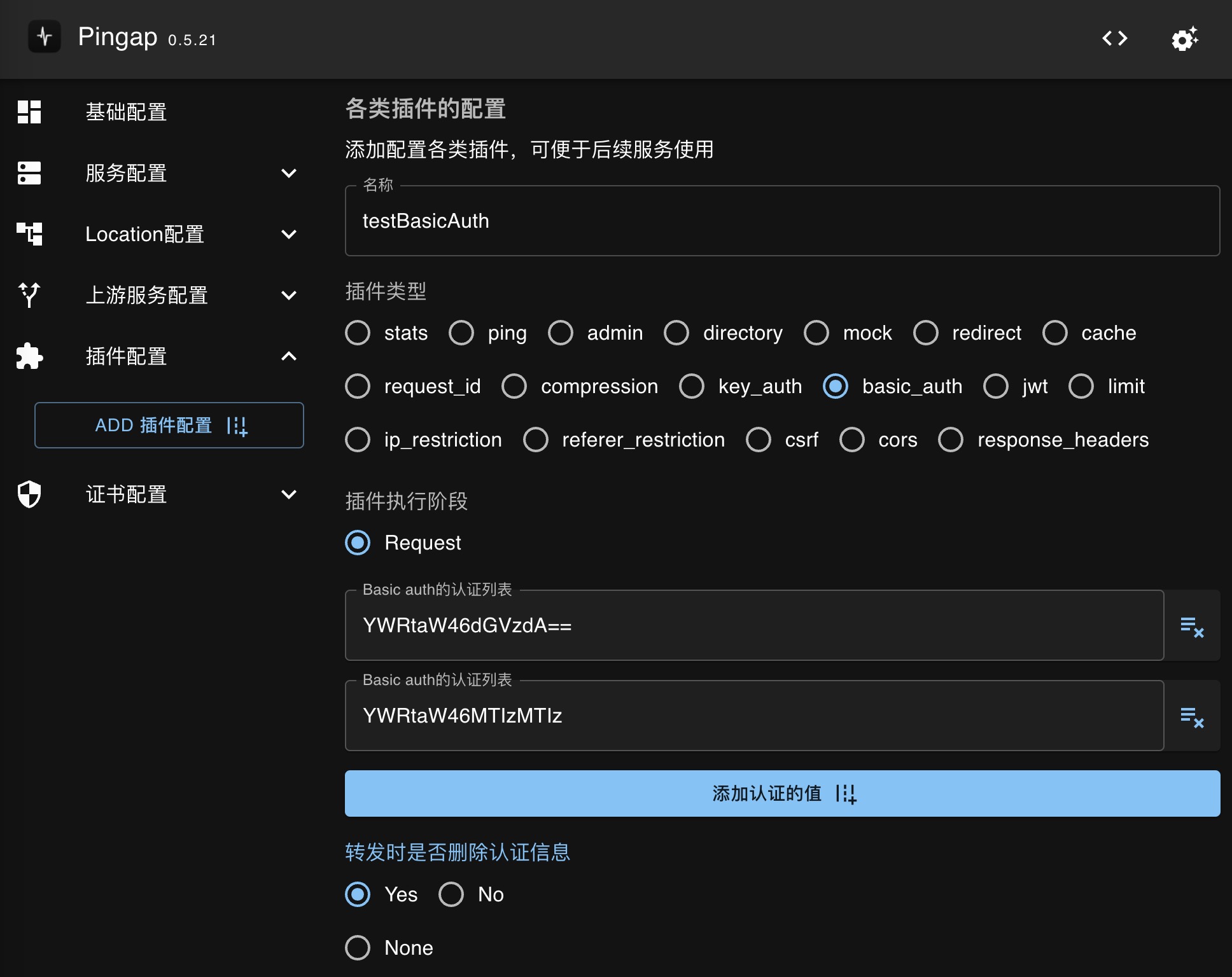Edit the 名称 field testBasicAuth
Viewport: 1232px width, 977px height.
(x=782, y=221)
